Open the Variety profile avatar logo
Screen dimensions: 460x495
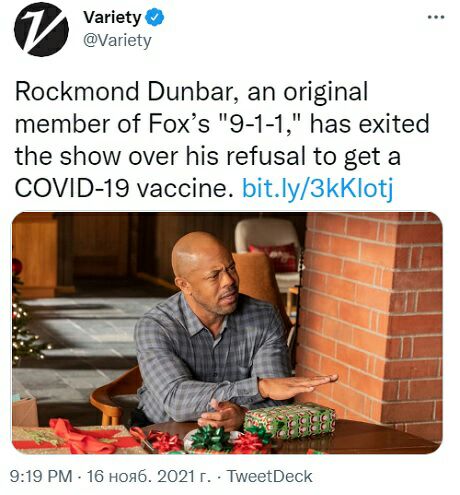point(41,29)
